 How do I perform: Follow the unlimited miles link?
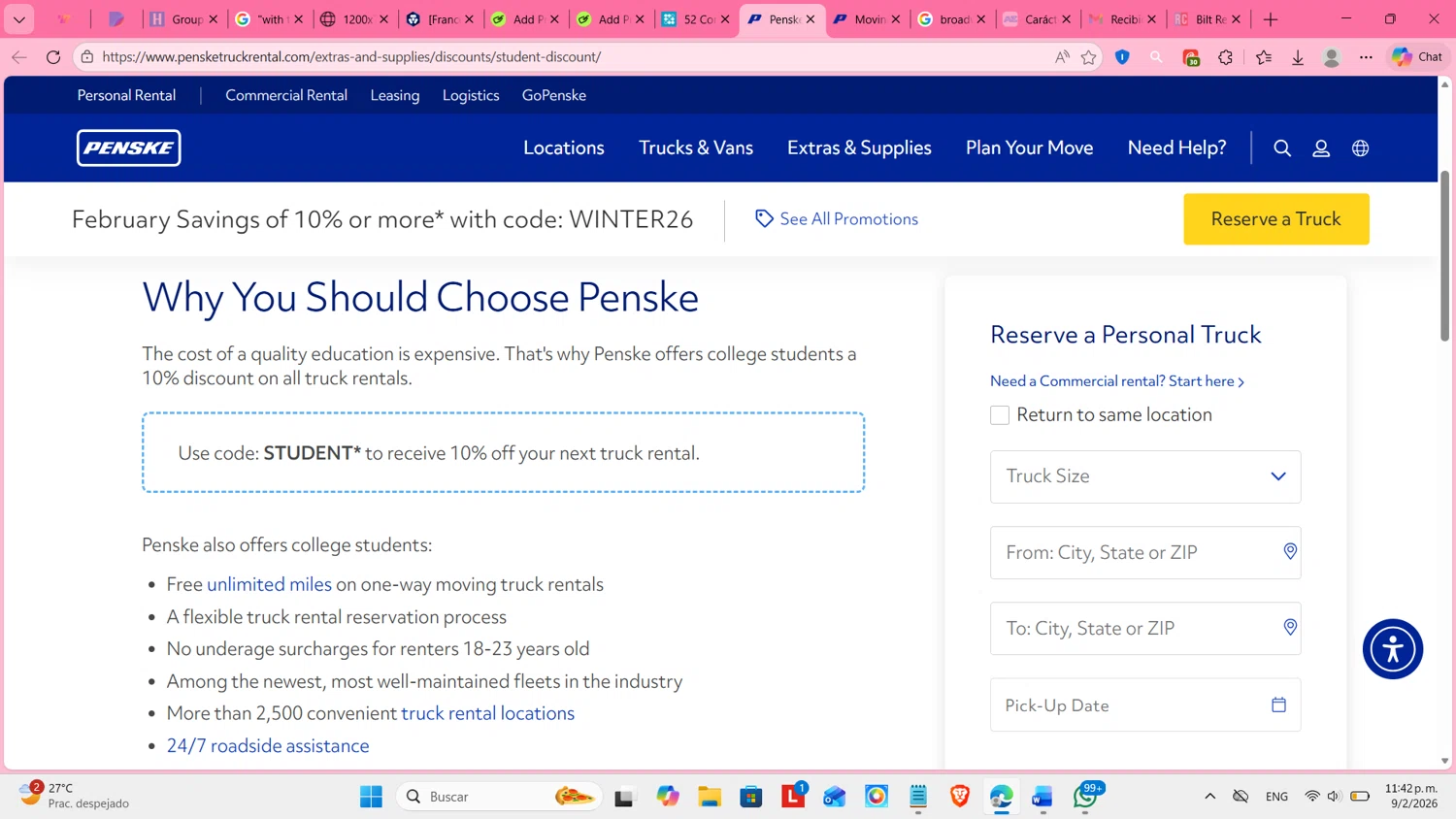(x=269, y=584)
